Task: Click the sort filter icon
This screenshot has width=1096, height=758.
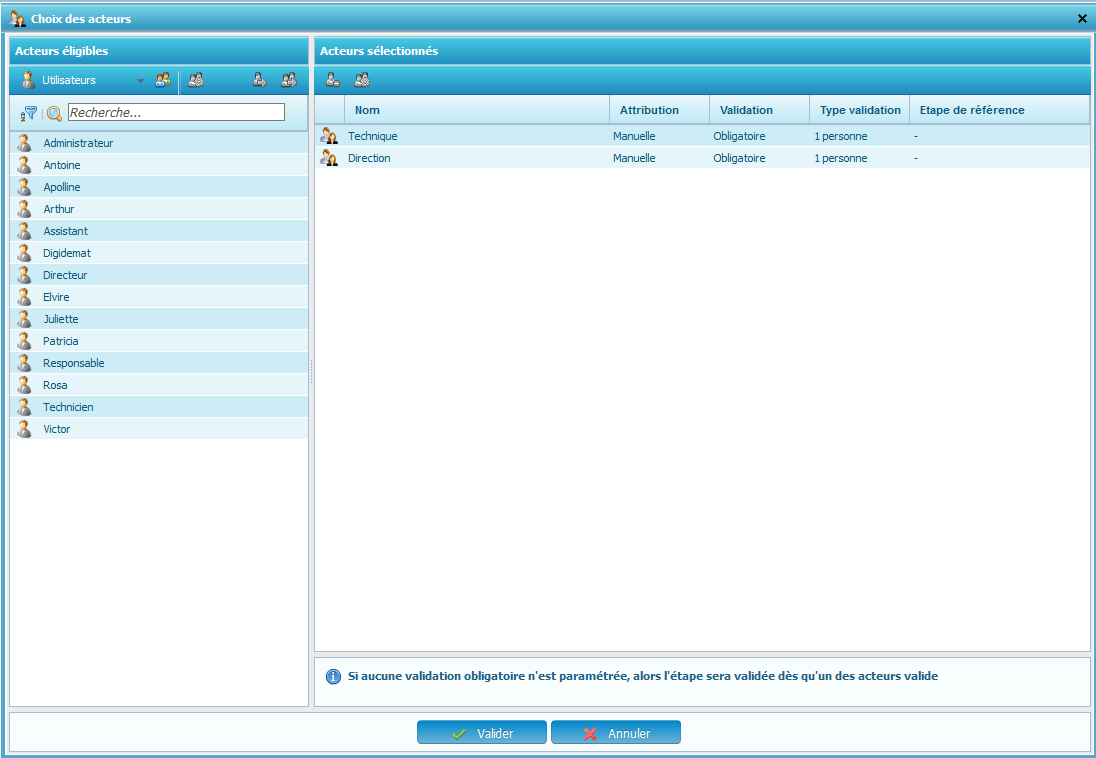Action: point(28,113)
